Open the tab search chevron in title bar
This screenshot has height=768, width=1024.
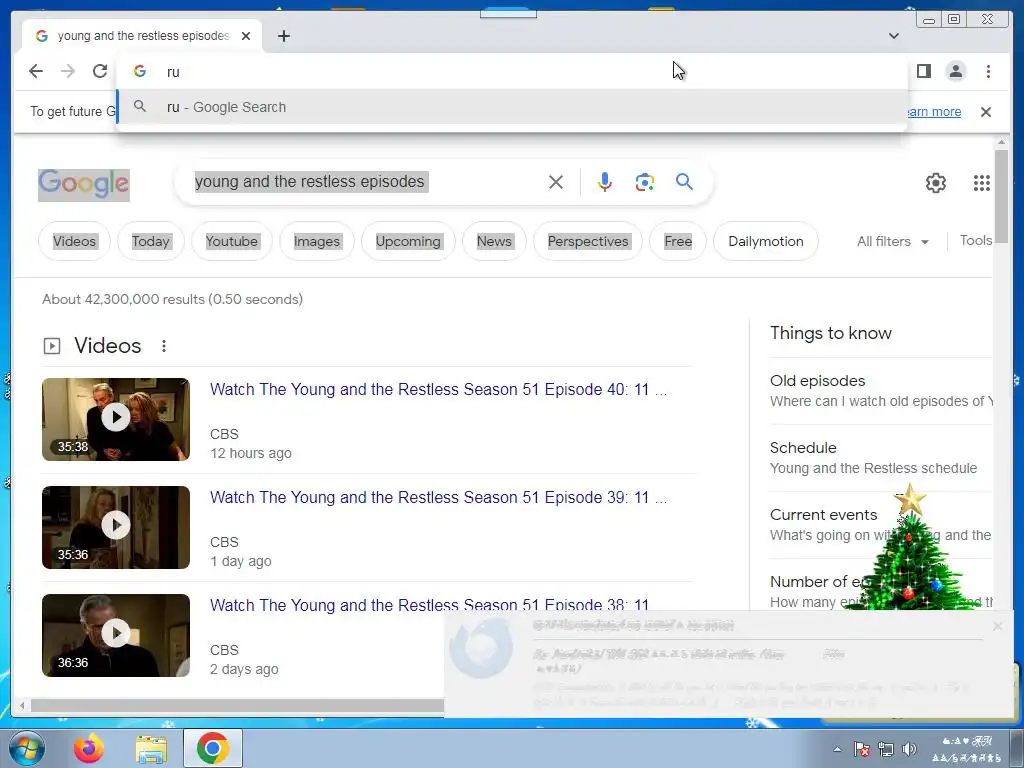click(893, 36)
